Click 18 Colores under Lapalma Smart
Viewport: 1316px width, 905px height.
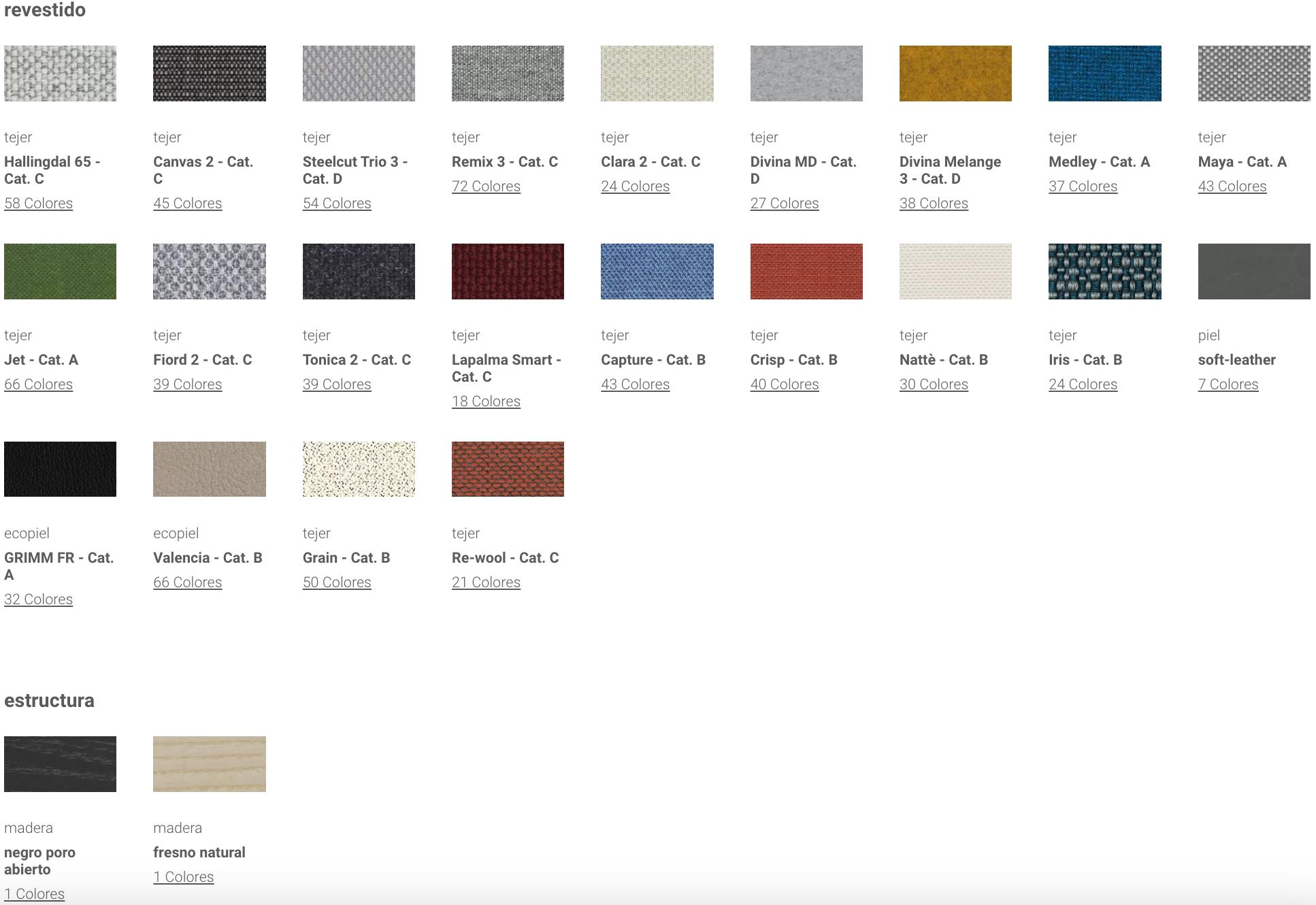486,401
